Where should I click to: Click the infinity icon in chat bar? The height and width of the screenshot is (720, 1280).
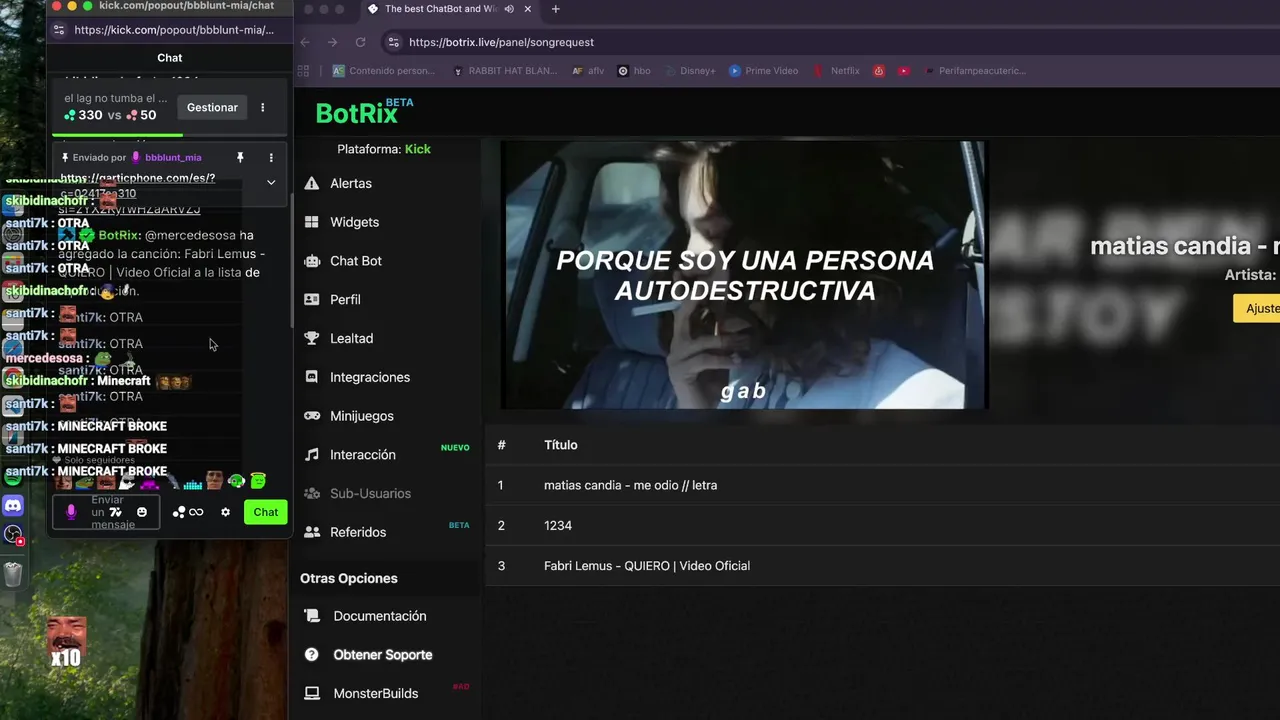click(196, 512)
